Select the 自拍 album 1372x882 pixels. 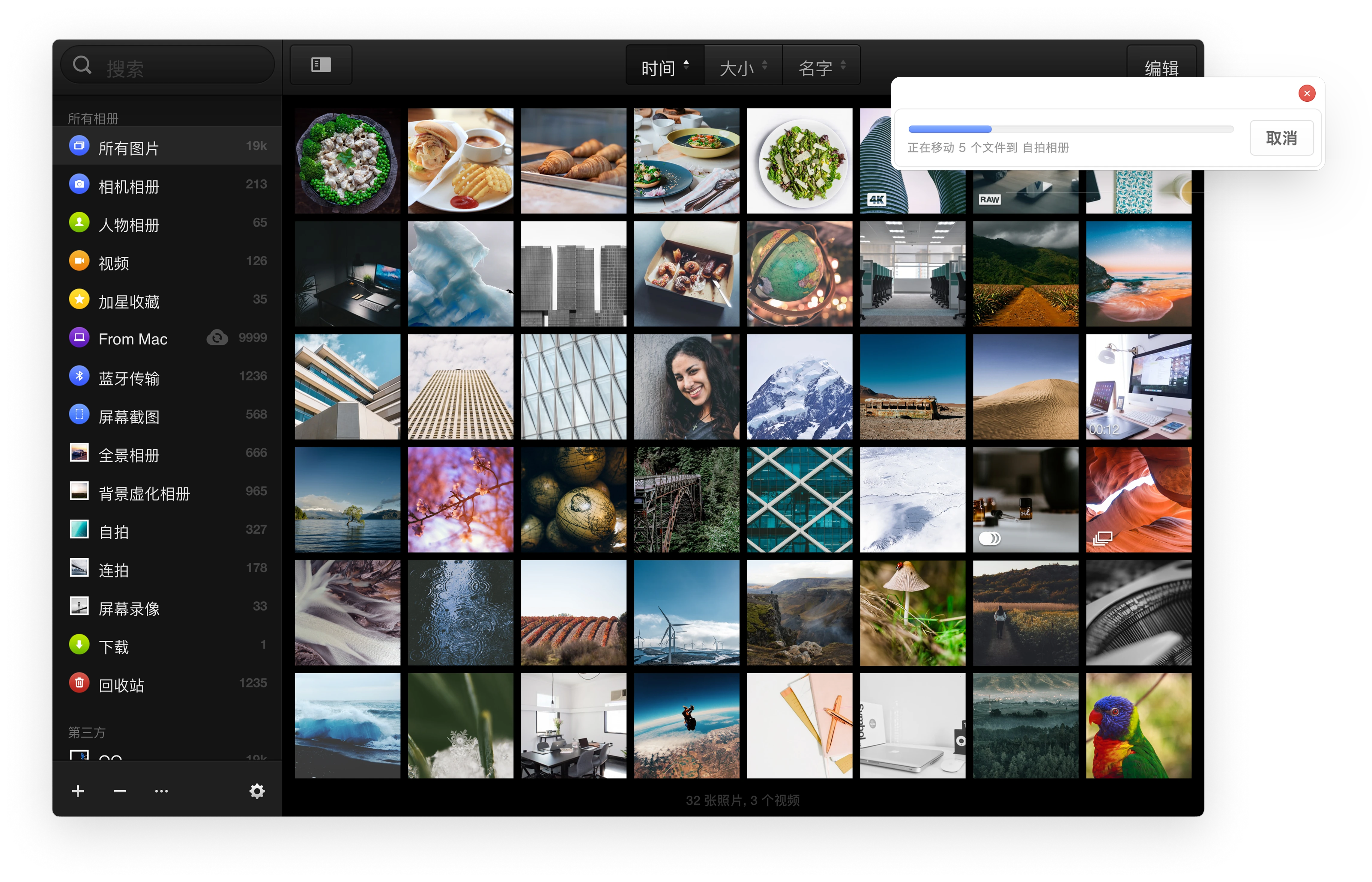point(167,531)
